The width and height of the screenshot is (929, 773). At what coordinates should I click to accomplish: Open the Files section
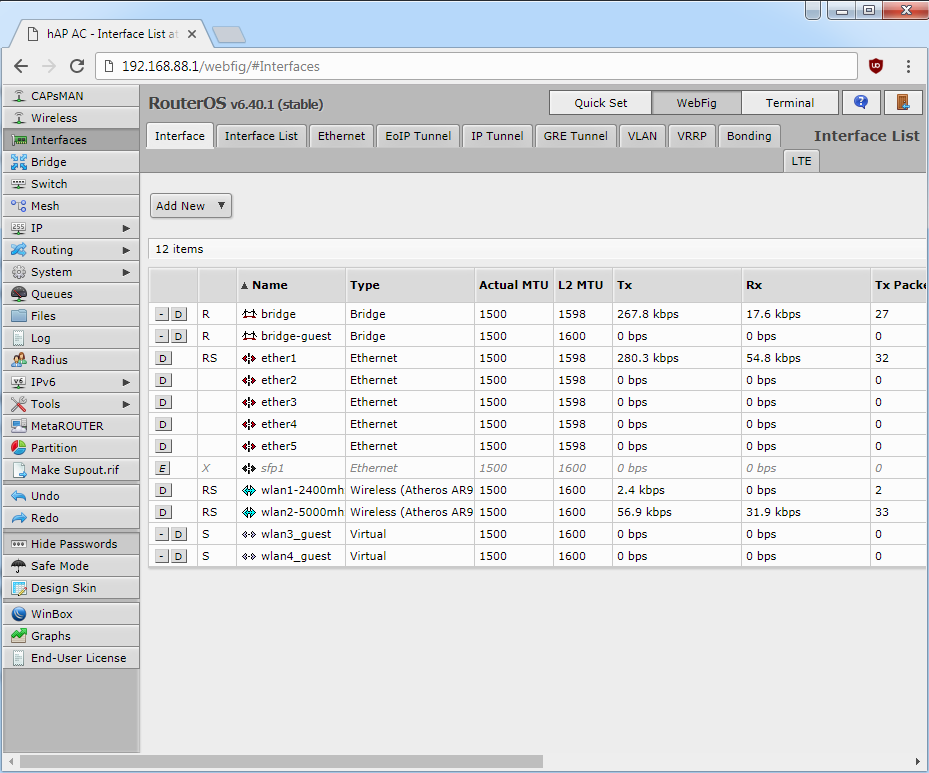tap(71, 316)
